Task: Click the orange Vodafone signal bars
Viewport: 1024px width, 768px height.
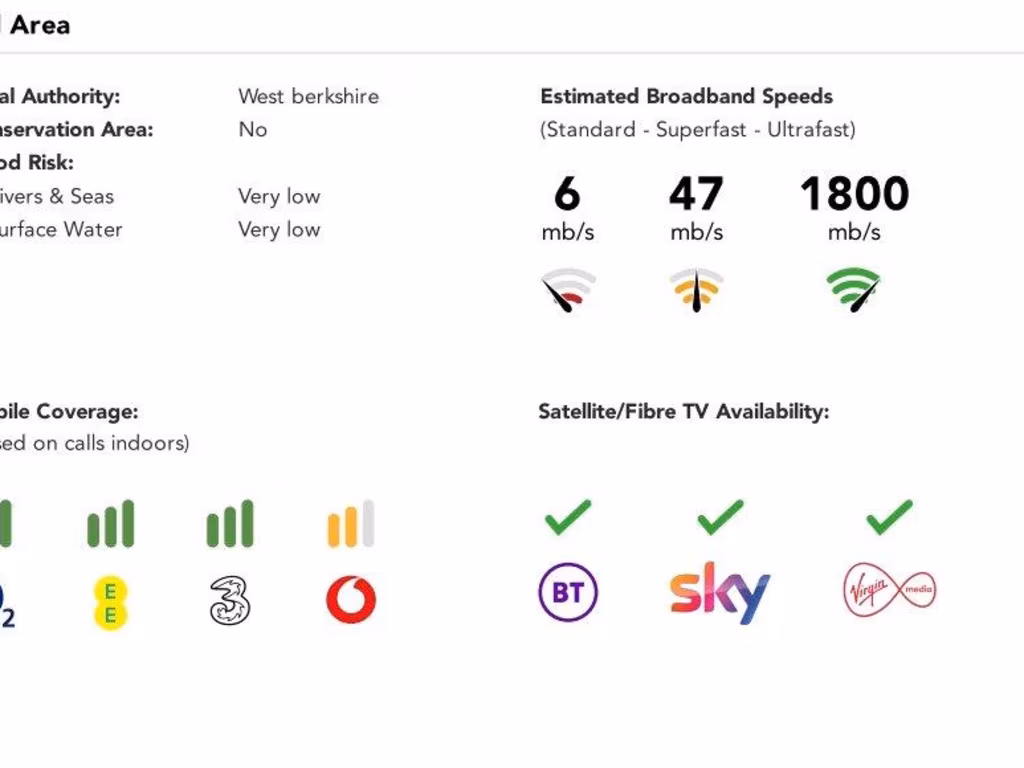Action: 351,525
